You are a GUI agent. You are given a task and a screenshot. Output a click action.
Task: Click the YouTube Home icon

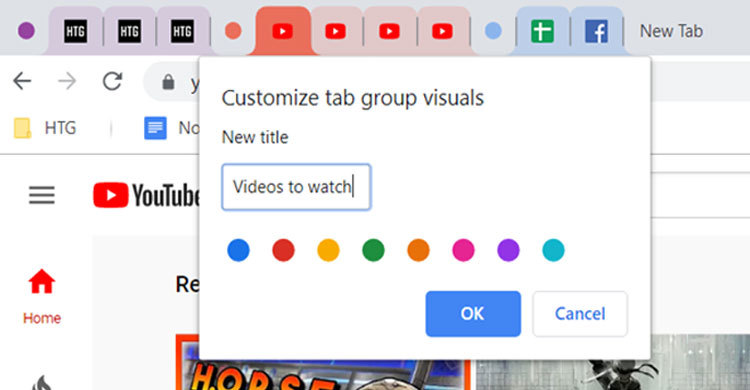pyautogui.click(x=42, y=281)
